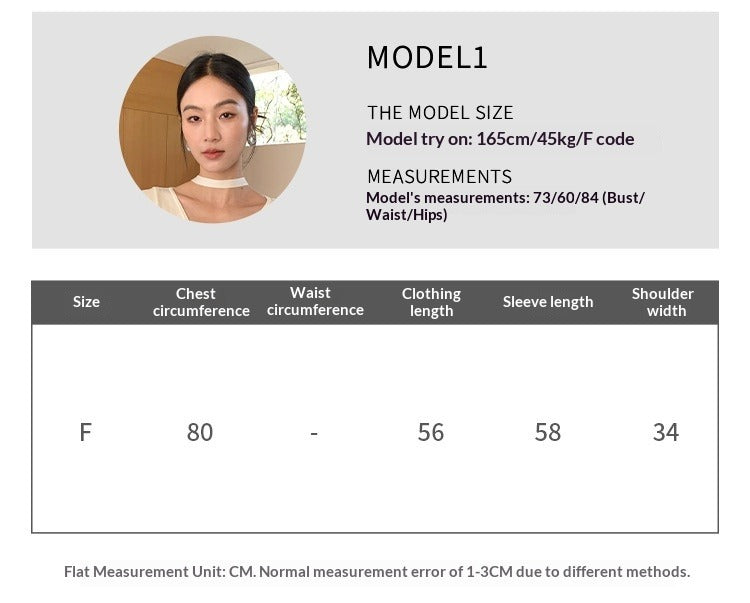Click the Waist/Hips) text on second line

406,215
